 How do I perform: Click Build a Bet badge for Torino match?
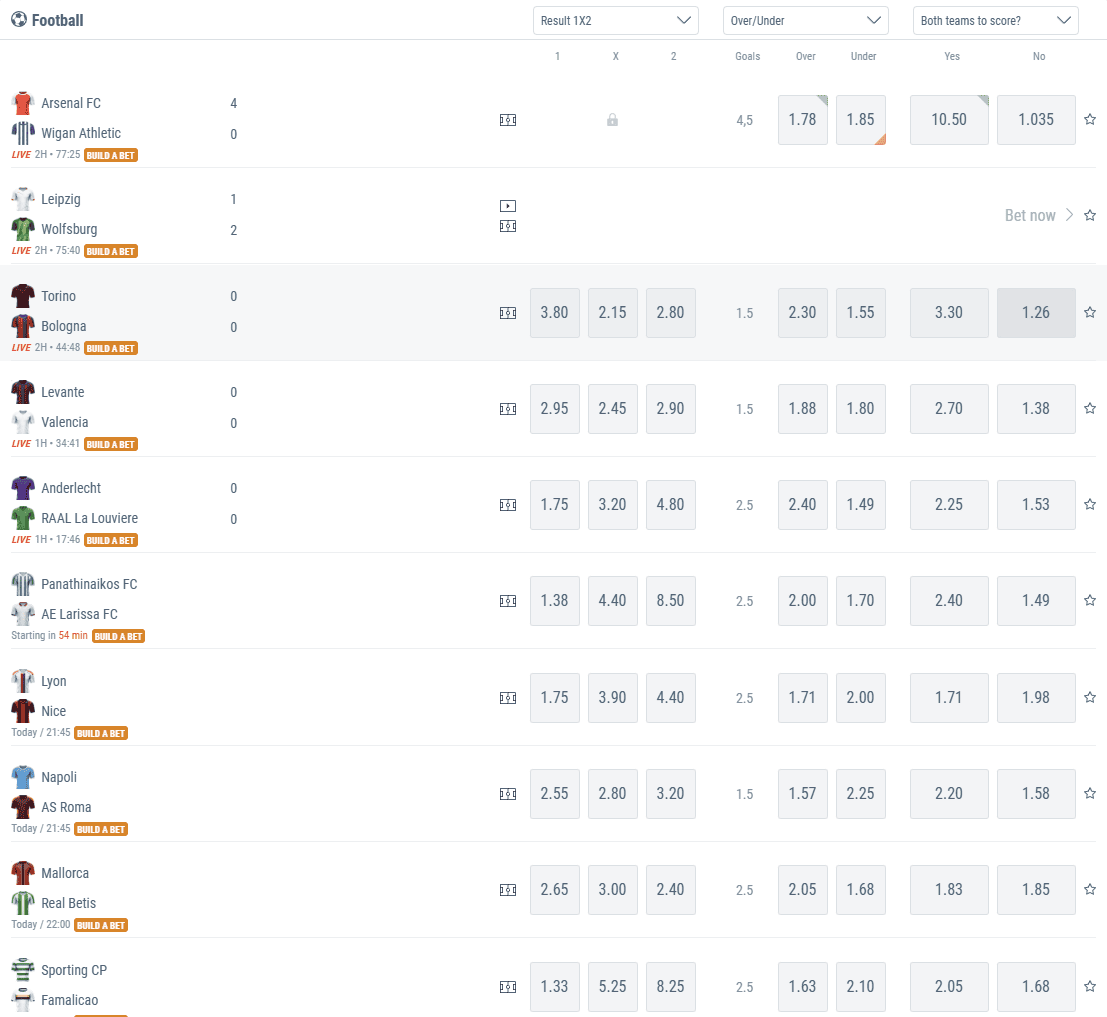pyautogui.click(x=111, y=348)
